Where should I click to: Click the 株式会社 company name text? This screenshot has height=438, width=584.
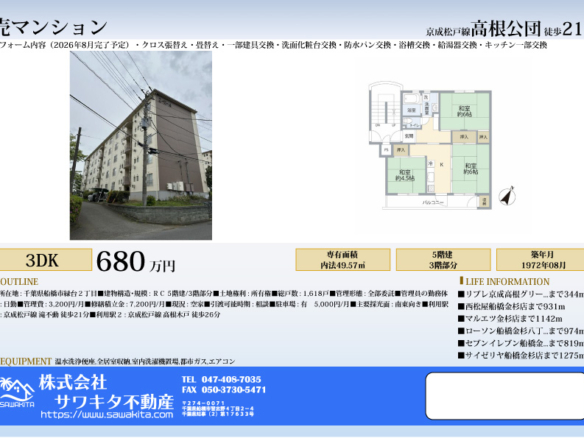(73, 383)
